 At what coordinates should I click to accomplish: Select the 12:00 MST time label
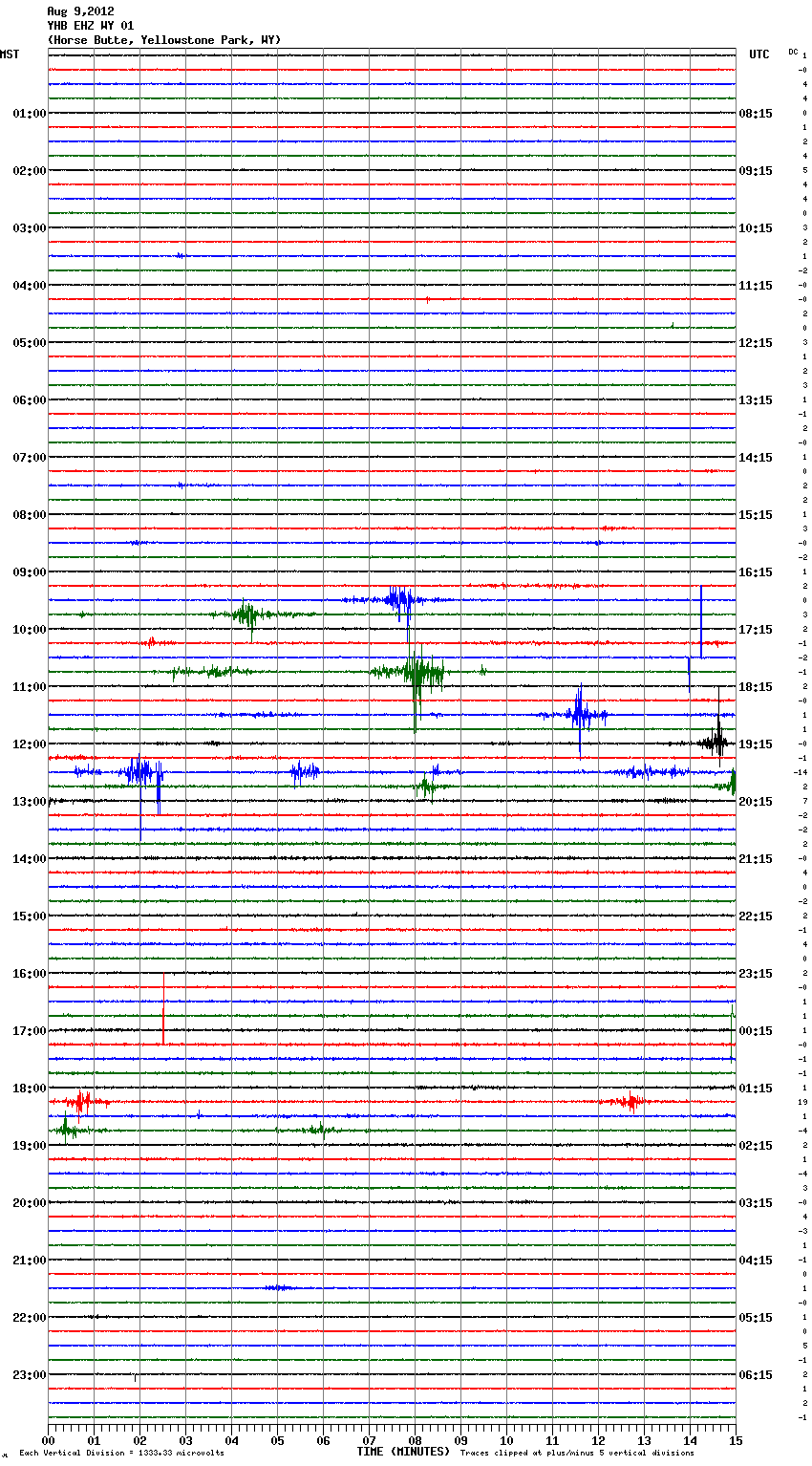pyautogui.click(x=29, y=744)
